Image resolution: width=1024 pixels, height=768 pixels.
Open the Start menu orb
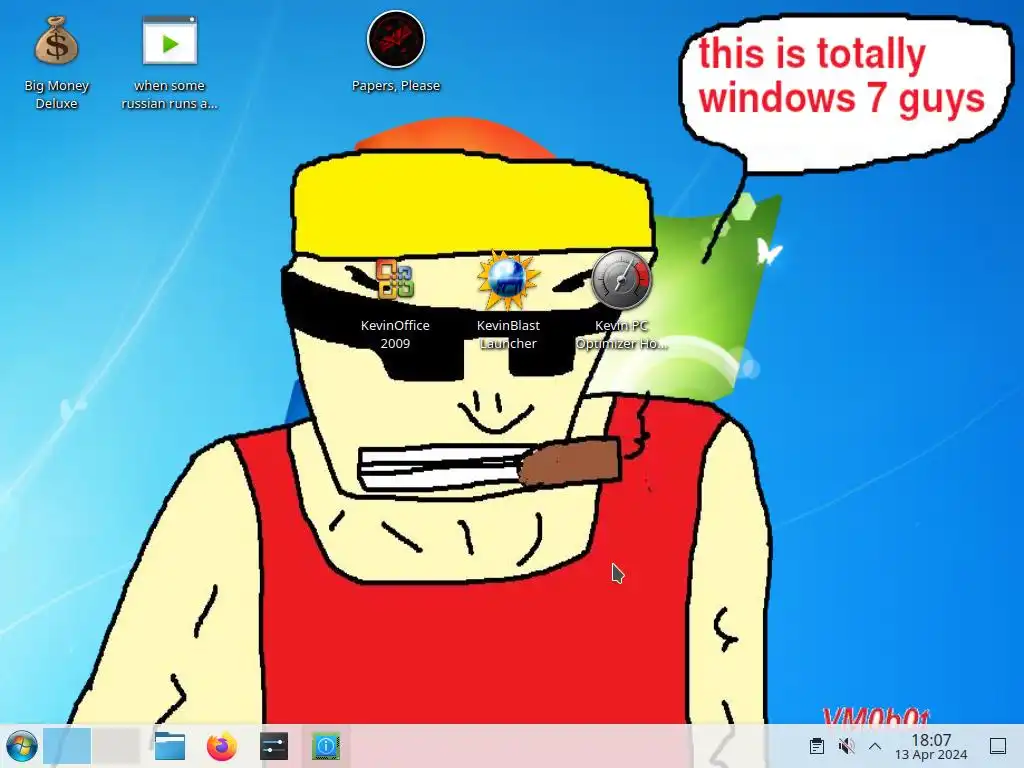[x=22, y=746]
